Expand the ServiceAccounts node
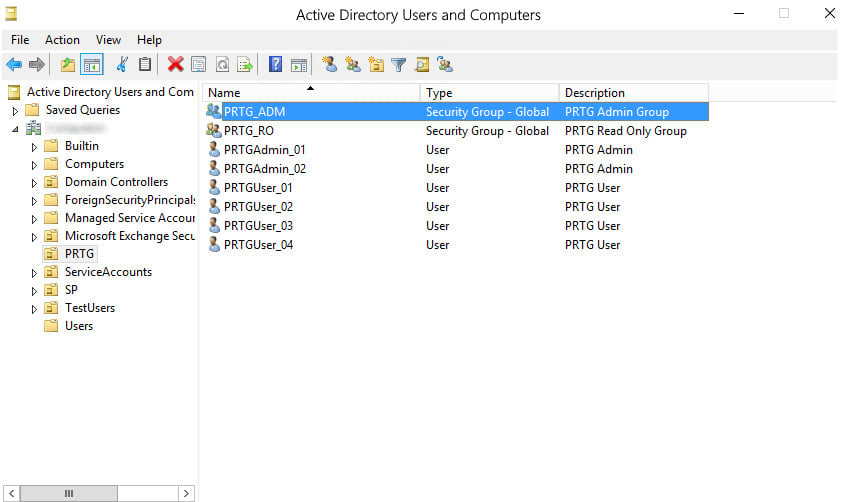Image resolution: width=843 pixels, height=502 pixels. (34, 273)
